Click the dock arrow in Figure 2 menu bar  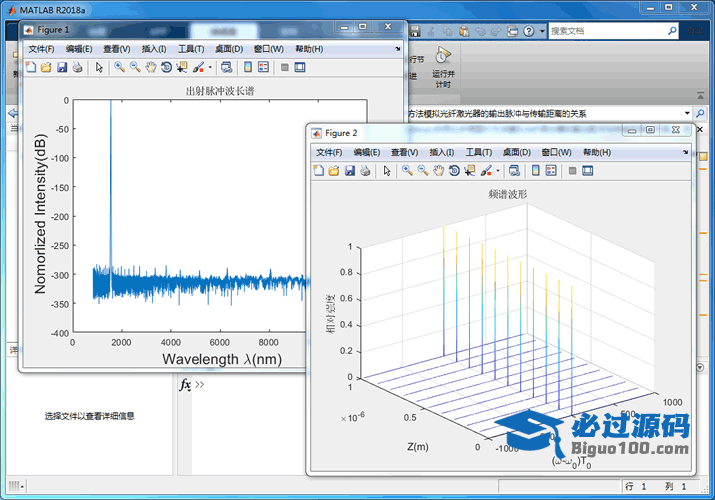pos(685,152)
